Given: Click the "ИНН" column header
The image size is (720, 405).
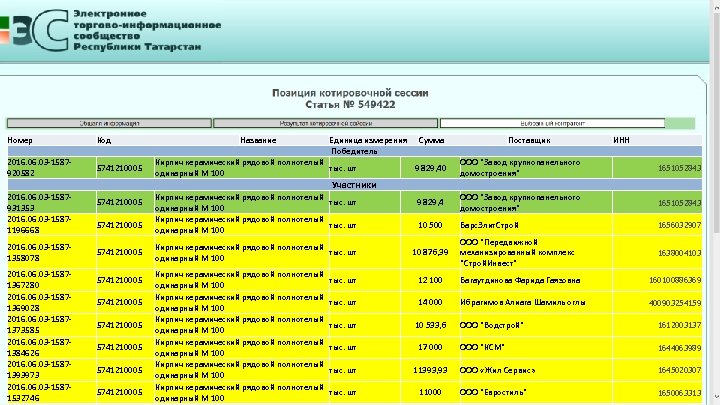Looking at the screenshot, I should coord(621,140).
